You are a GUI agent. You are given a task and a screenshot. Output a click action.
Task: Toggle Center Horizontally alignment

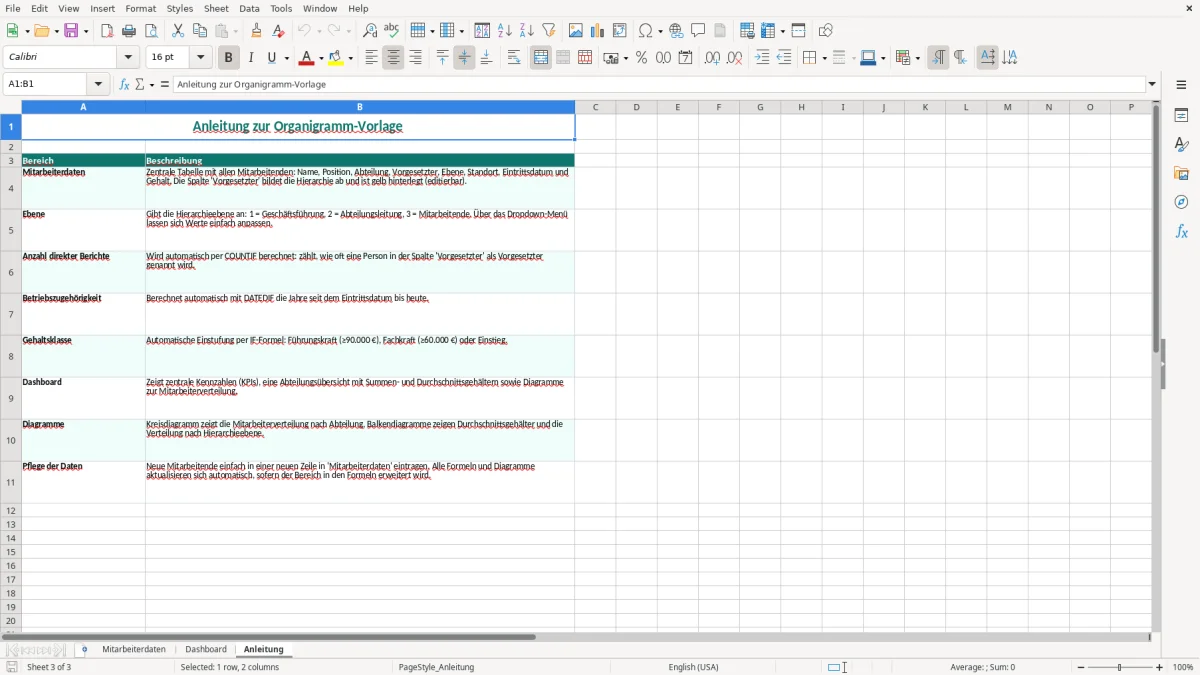point(393,58)
